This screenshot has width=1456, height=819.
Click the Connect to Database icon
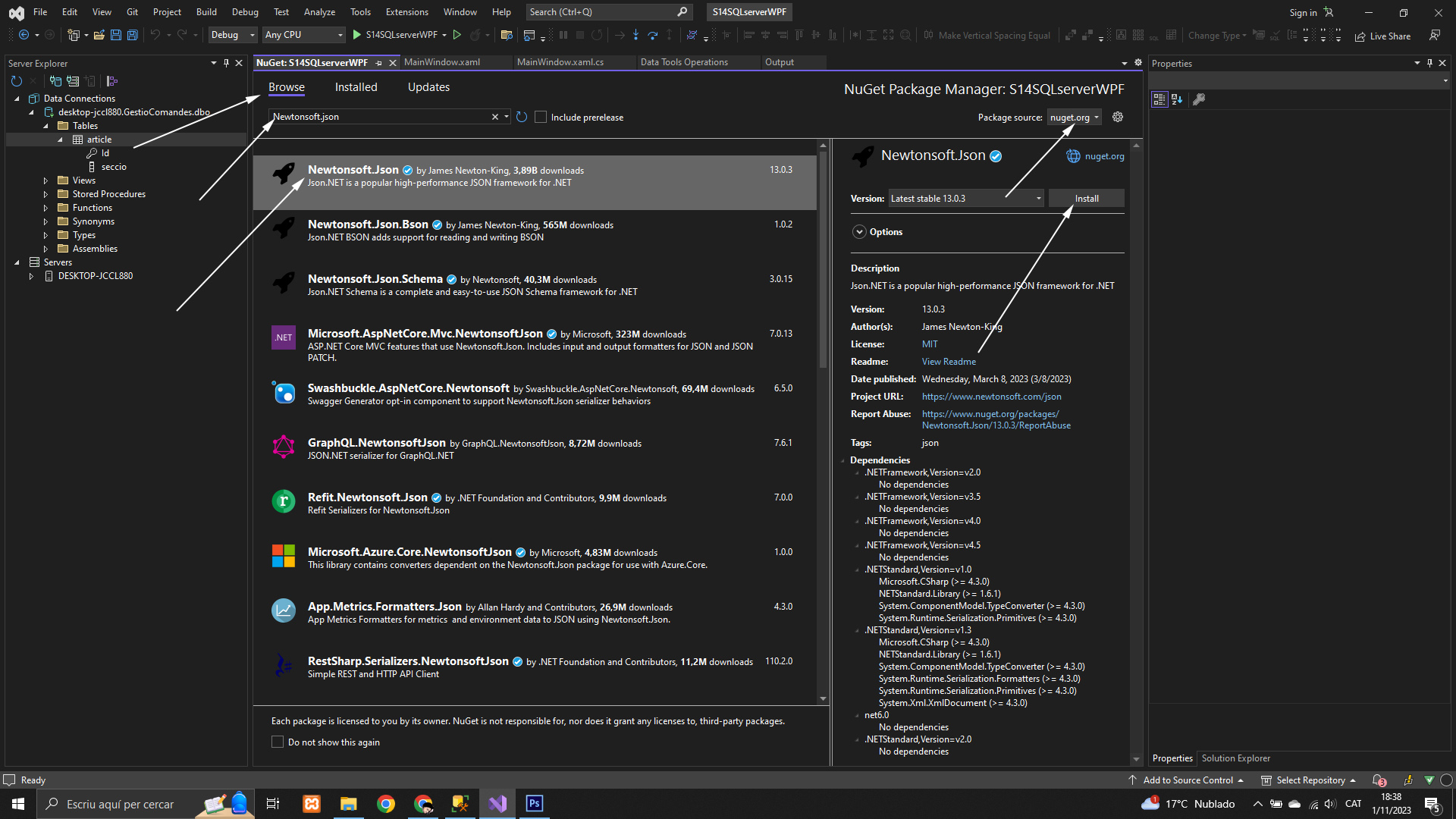point(55,81)
